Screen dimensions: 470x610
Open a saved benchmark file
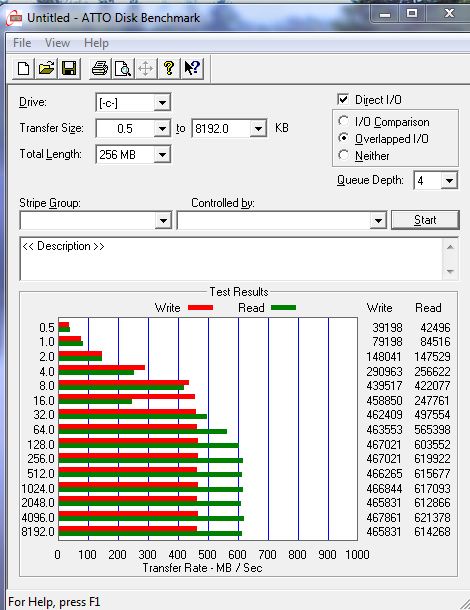coord(46,69)
